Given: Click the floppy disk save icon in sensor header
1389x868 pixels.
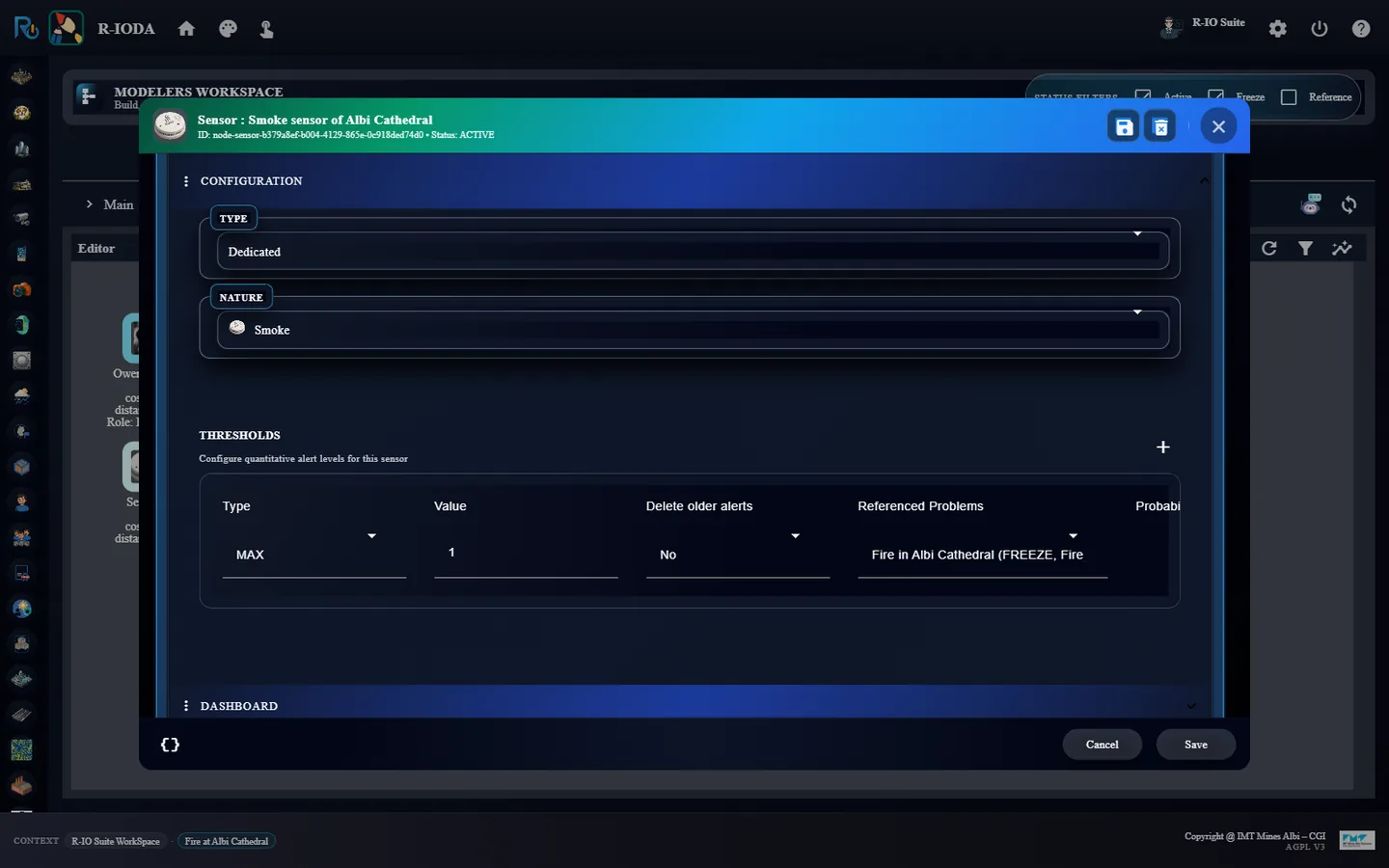Looking at the screenshot, I should click(1125, 126).
